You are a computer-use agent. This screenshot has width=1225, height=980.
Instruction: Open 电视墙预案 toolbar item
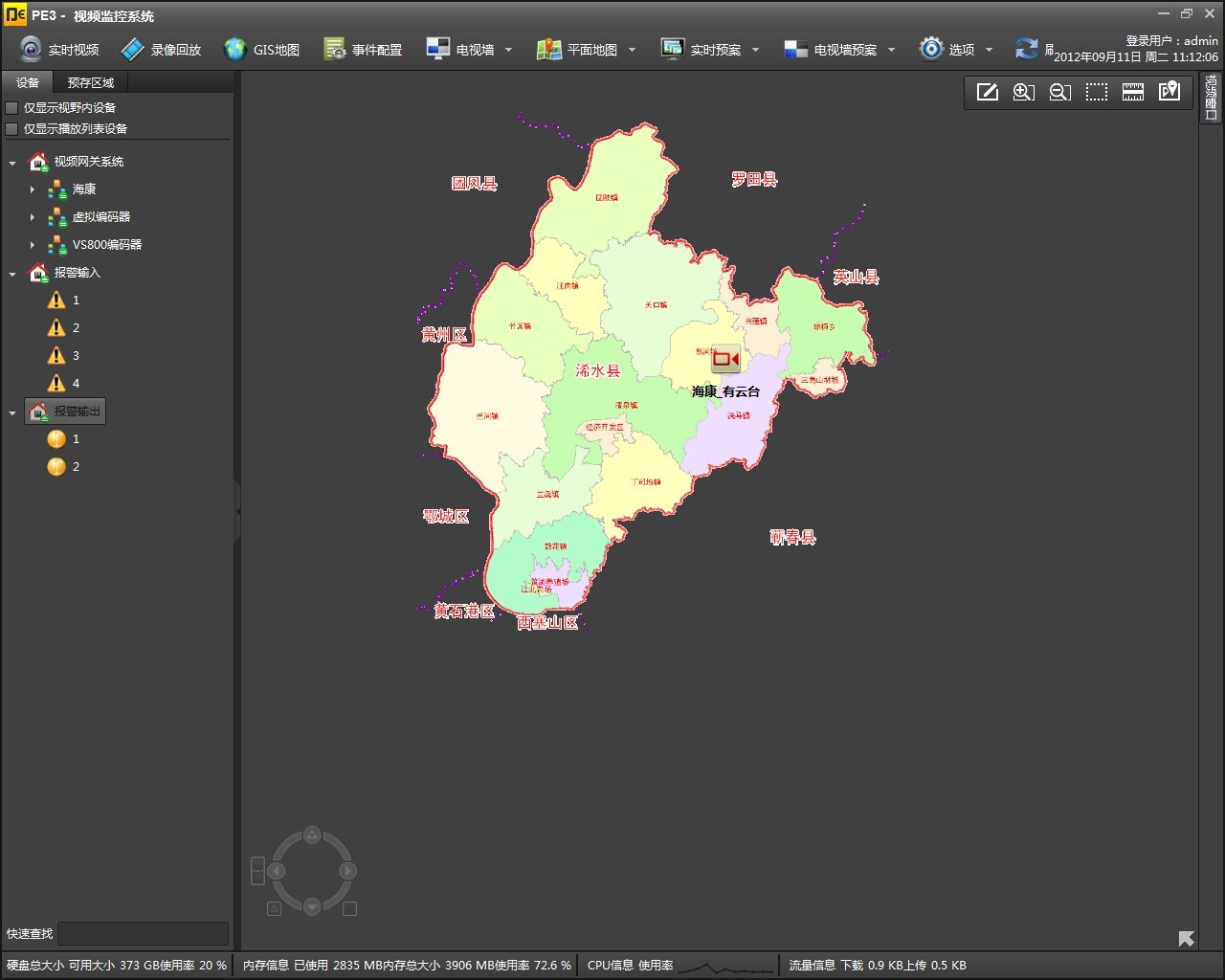click(830, 49)
